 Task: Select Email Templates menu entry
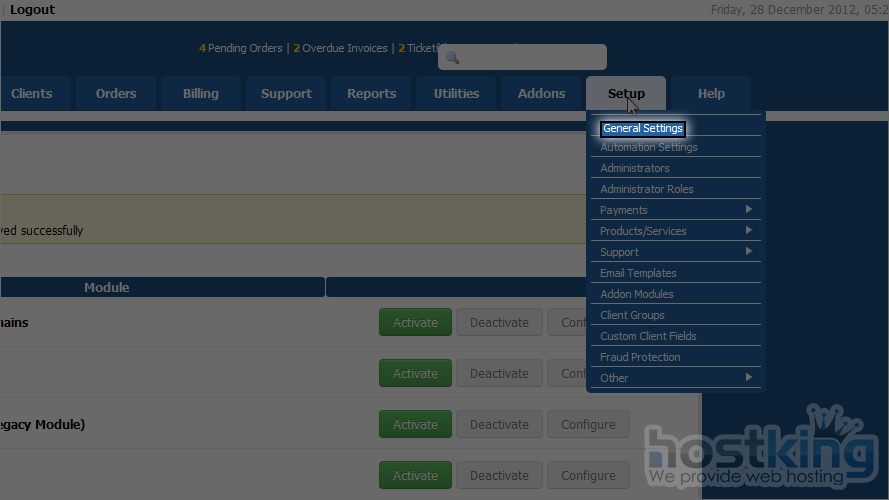click(638, 273)
